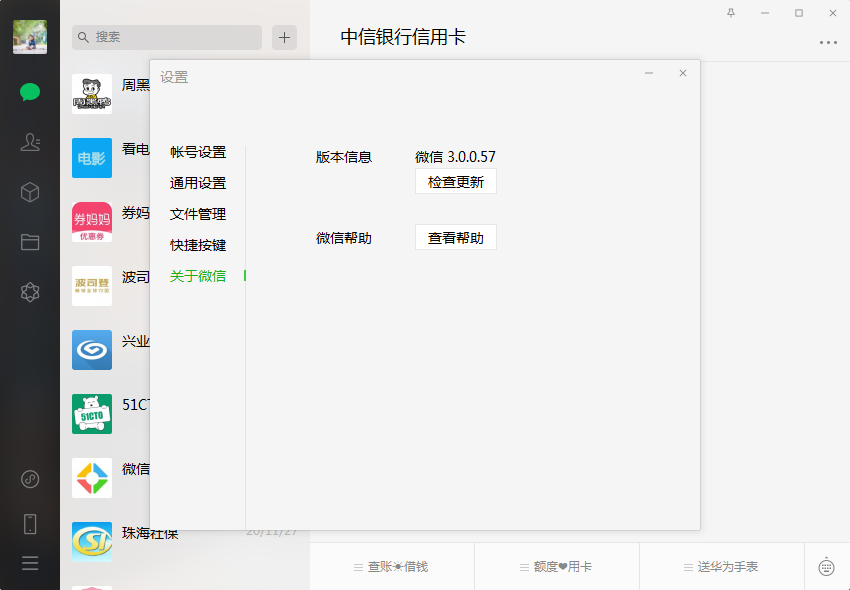Viewport: 850px width, 590px height.
Task: Select 通用设置 in settings menu
Action: (x=198, y=183)
